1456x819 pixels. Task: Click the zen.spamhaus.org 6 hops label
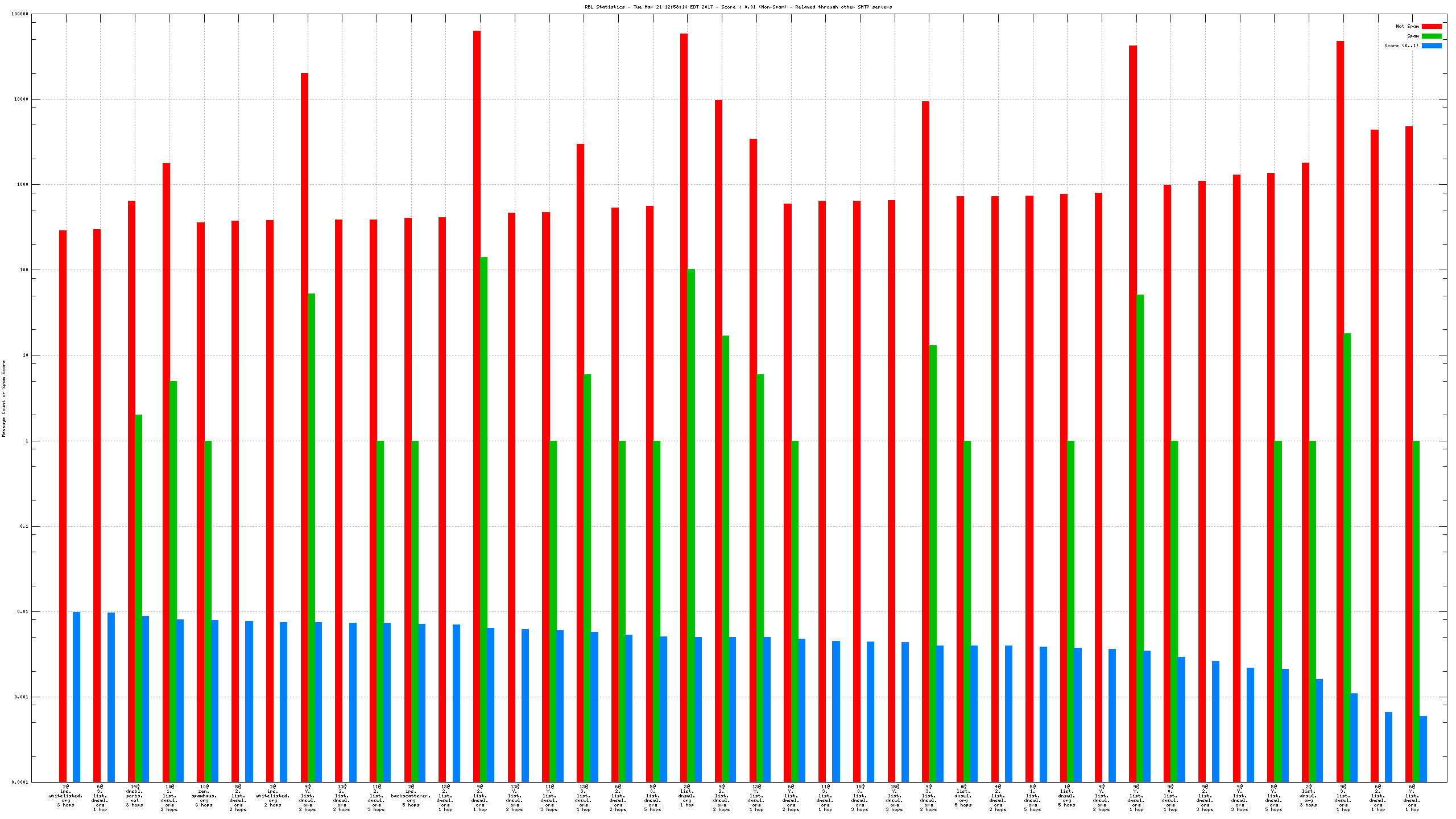pyautogui.click(x=204, y=796)
